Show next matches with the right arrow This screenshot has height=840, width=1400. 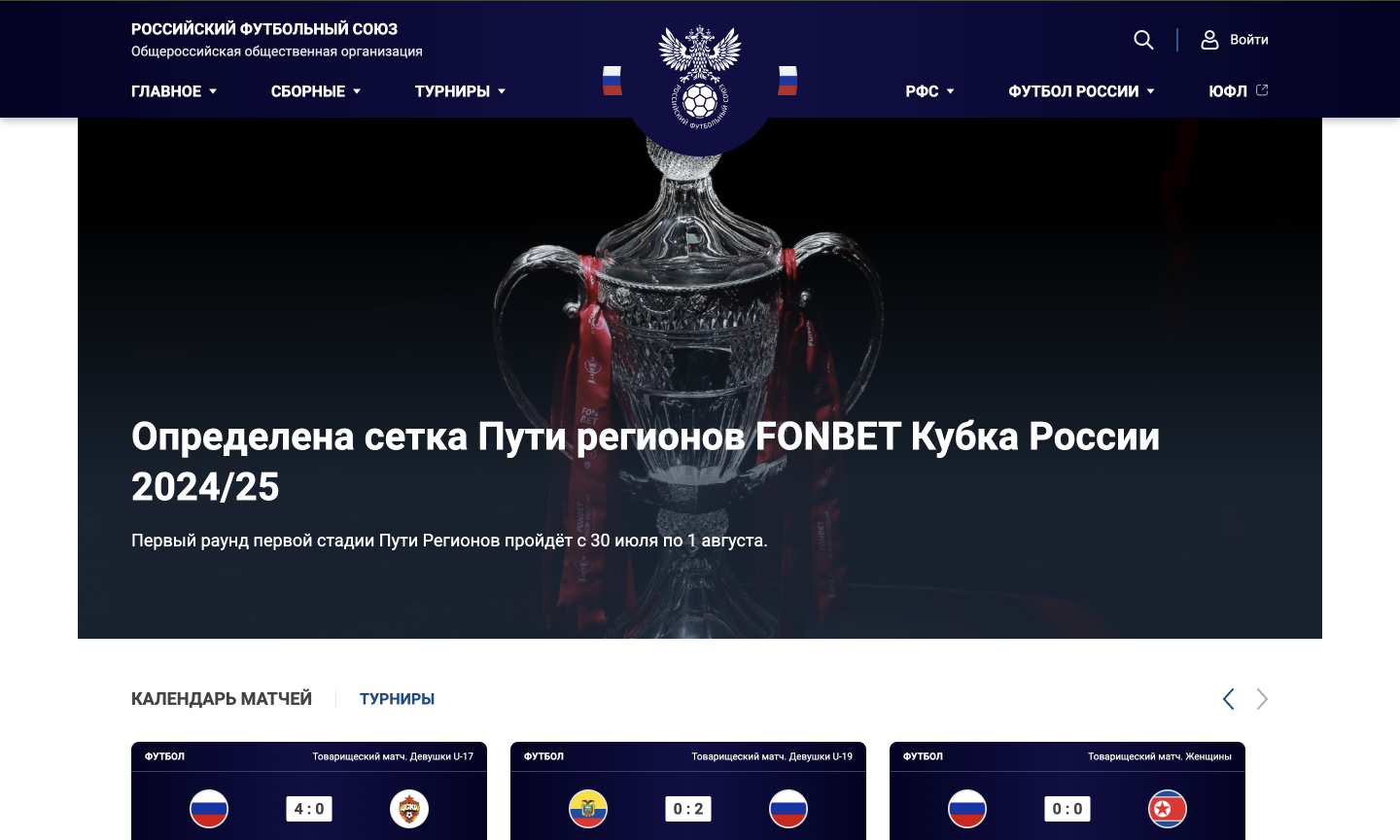pyautogui.click(x=1262, y=699)
